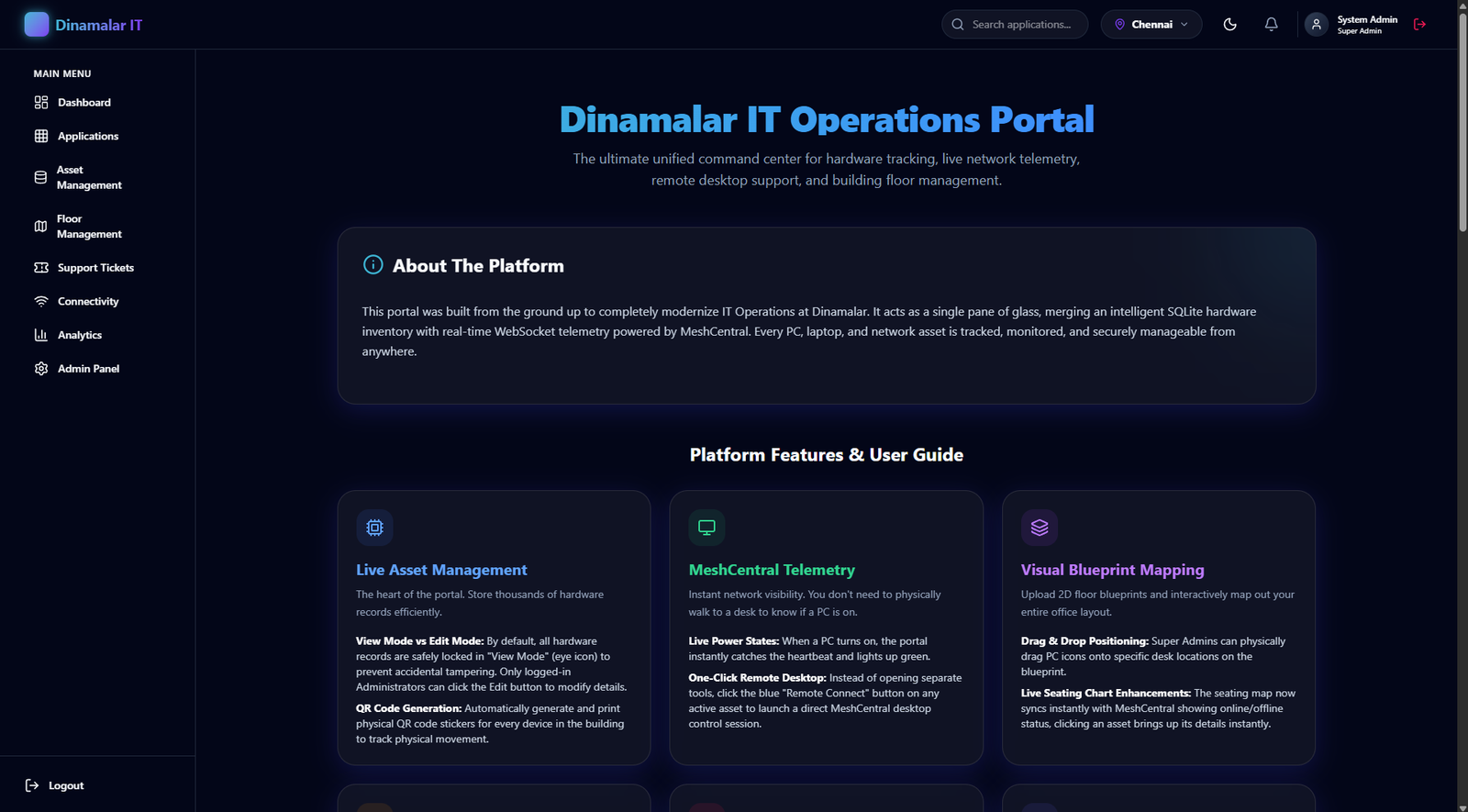Click the Dashboard grid icon in sidebar
The image size is (1468, 812).
41,103
